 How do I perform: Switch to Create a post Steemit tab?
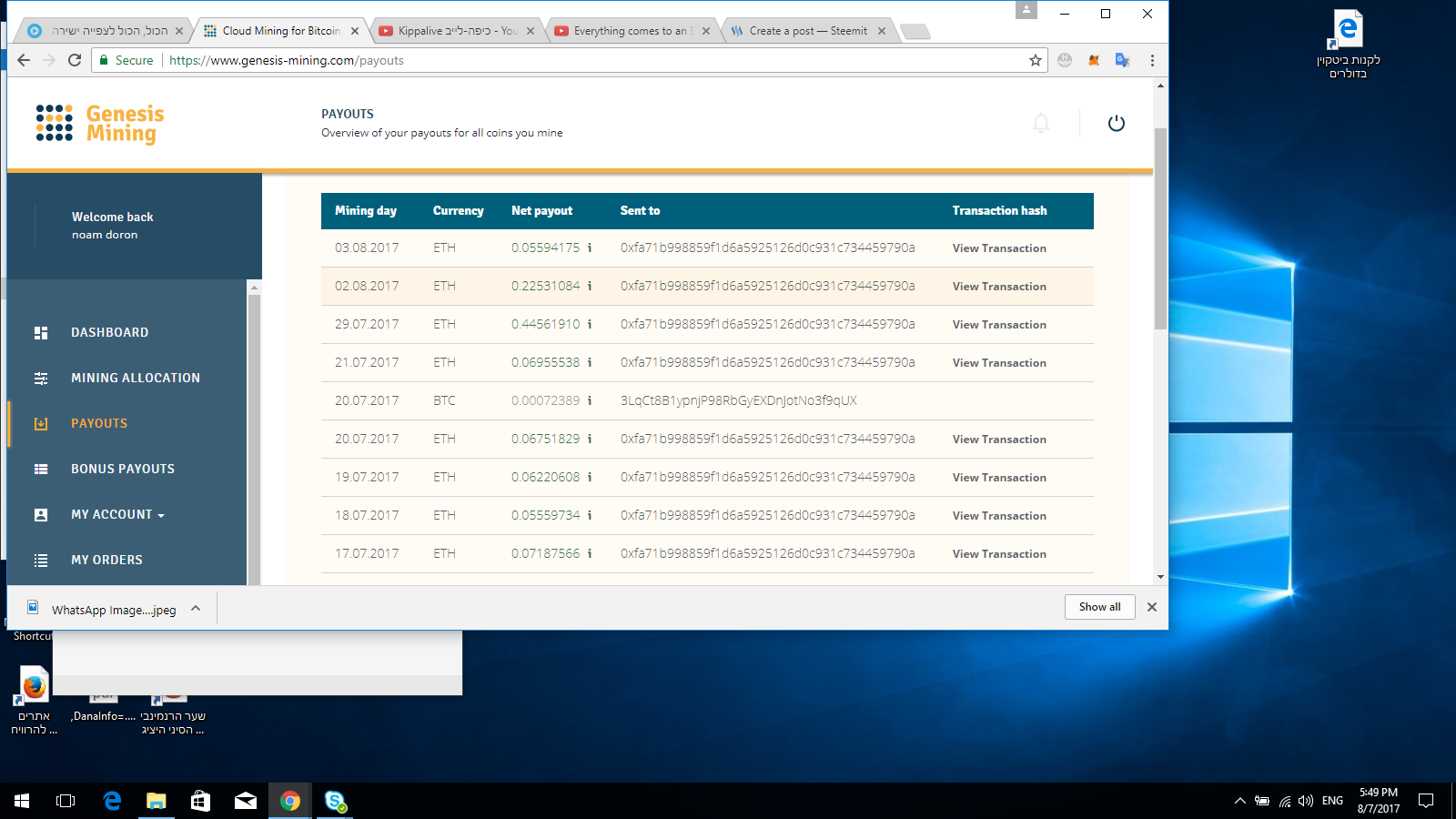[808, 31]
